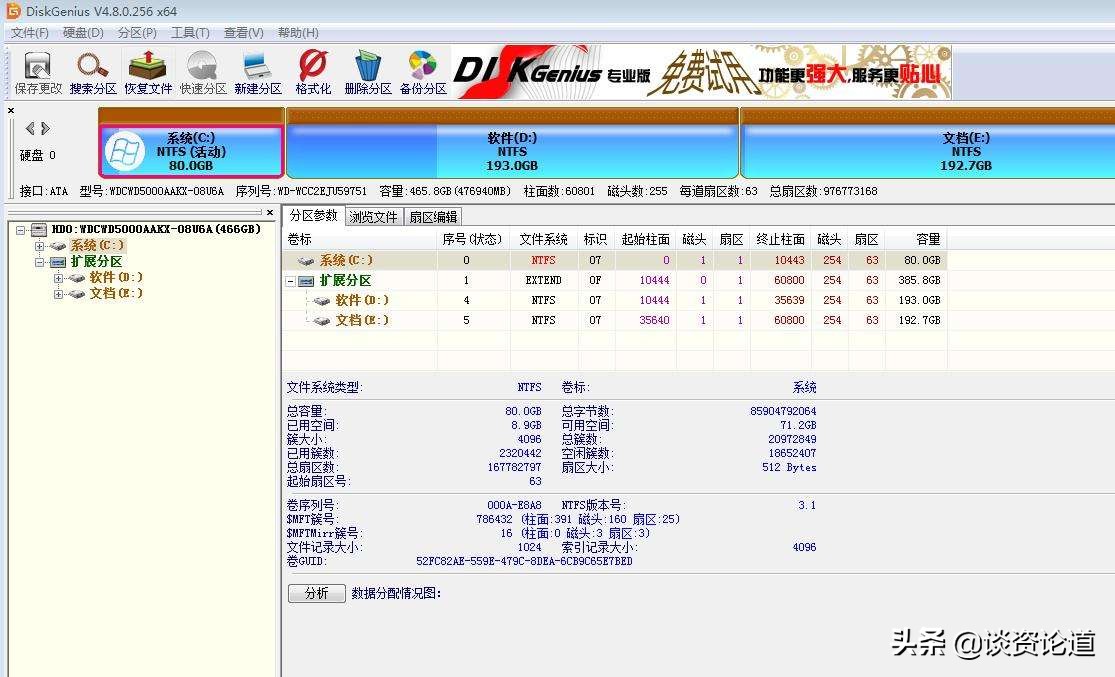The image size is (1115, 677).
Task: Select the 新建分区 (New Partition) tool
Action: click(257, 70)
